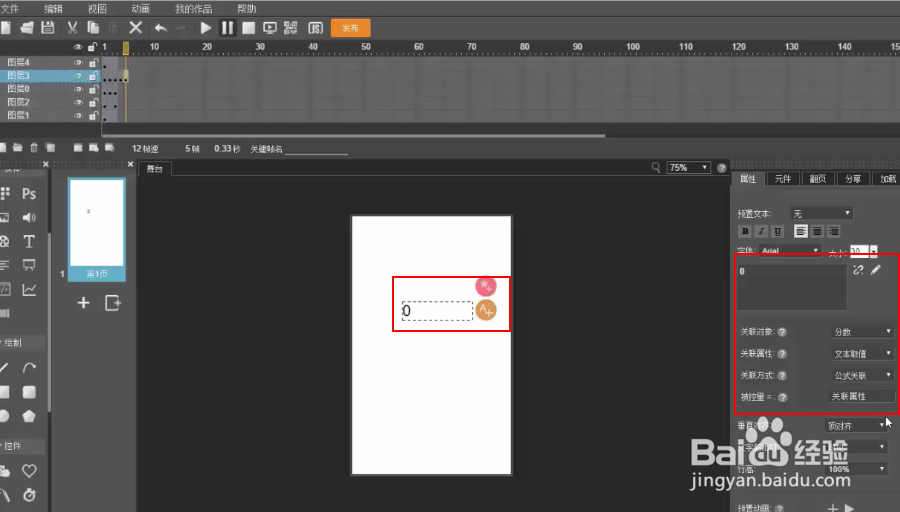Screen dimensions: 900x512
Task: Save the project with the floppy disk icon
Action: (48, 28)
